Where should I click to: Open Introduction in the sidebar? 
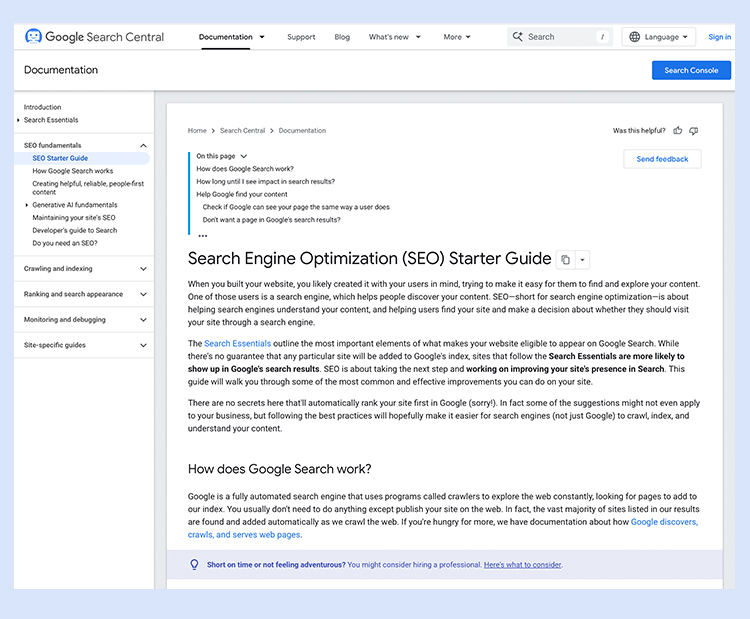tap(43, 107)
